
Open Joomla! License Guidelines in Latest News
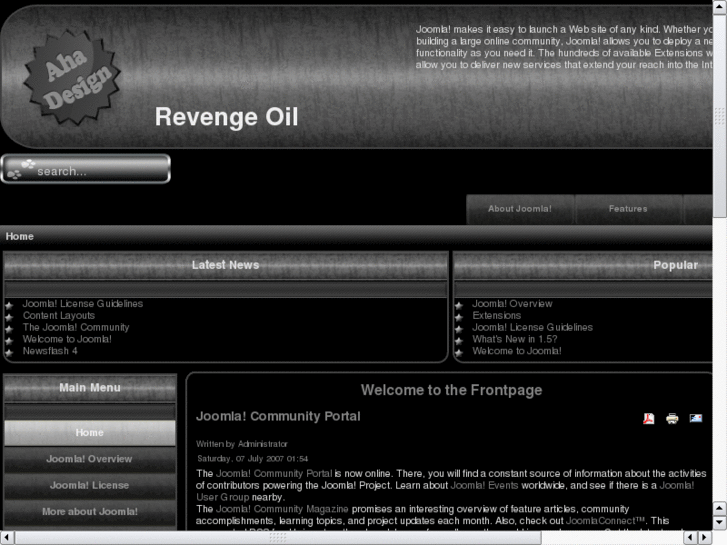83,304
